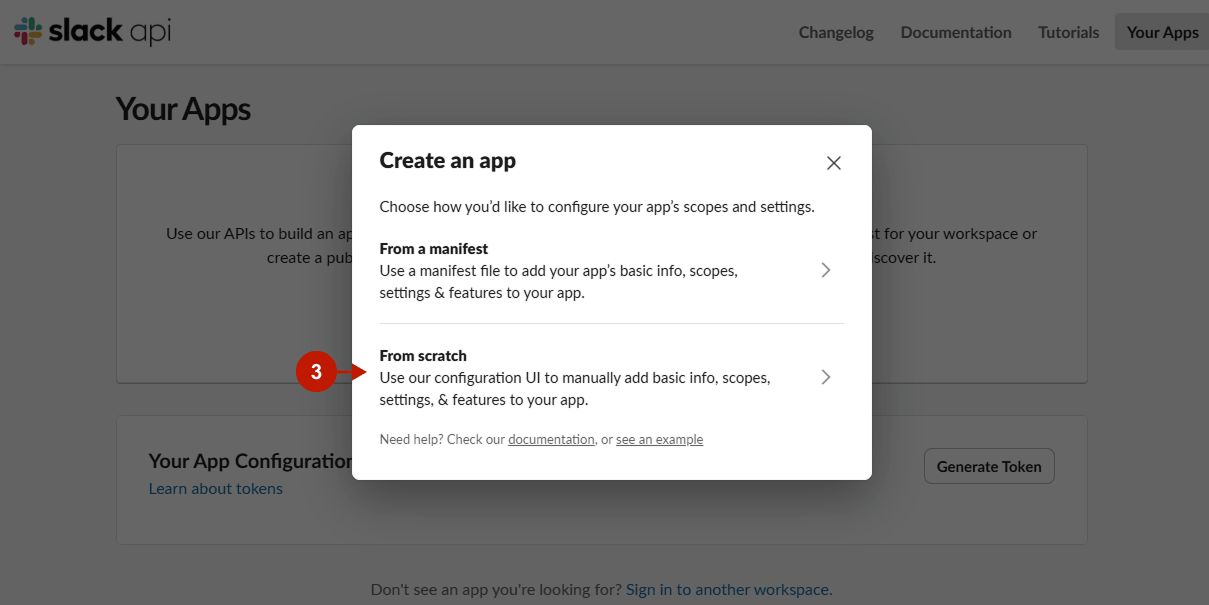The image size is (1209, 605).
Task: Click the Slack API logo
Action: coord(92,31)
